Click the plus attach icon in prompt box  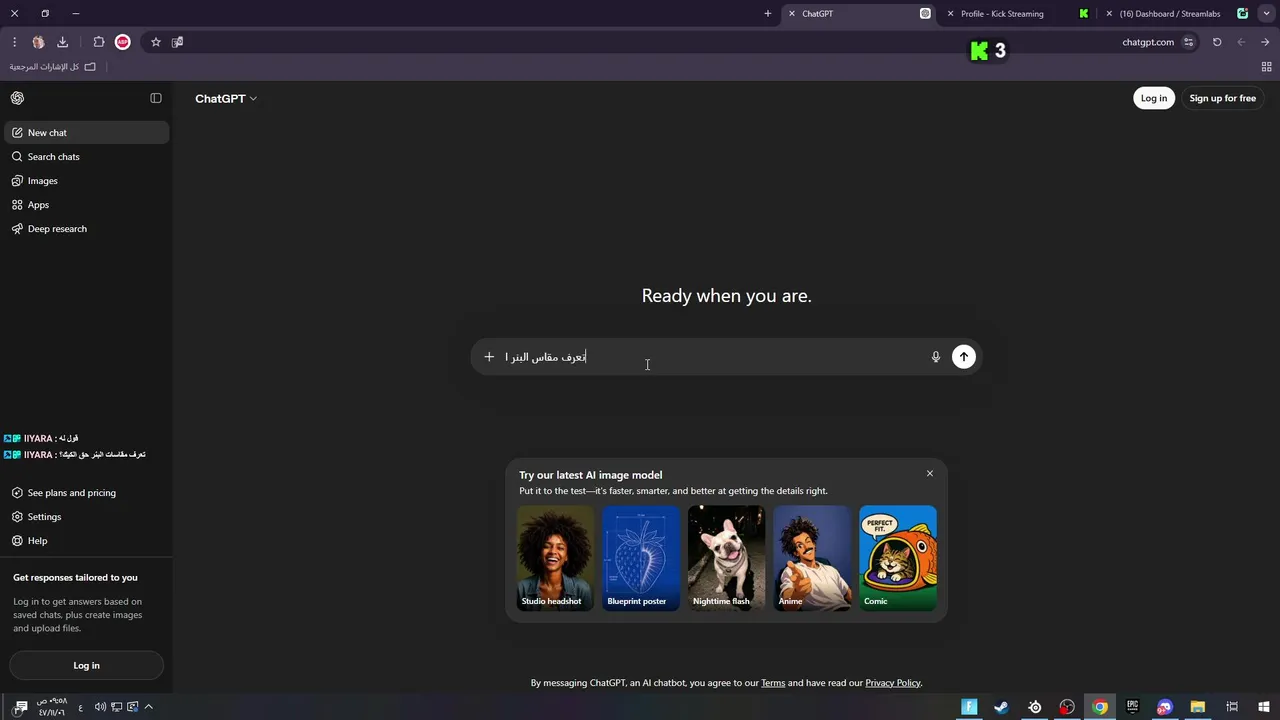pos(489,356)
